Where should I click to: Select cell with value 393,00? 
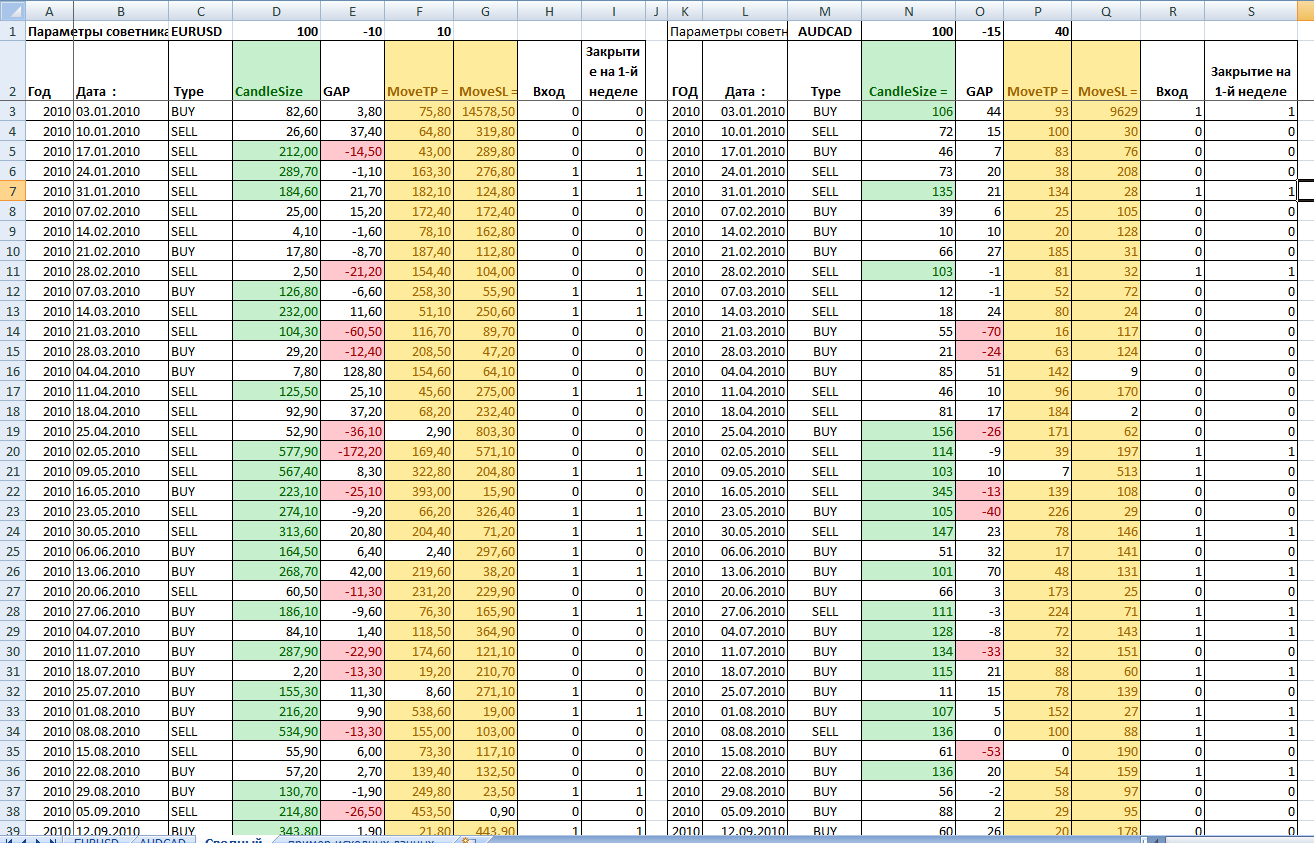coord(419,491)
